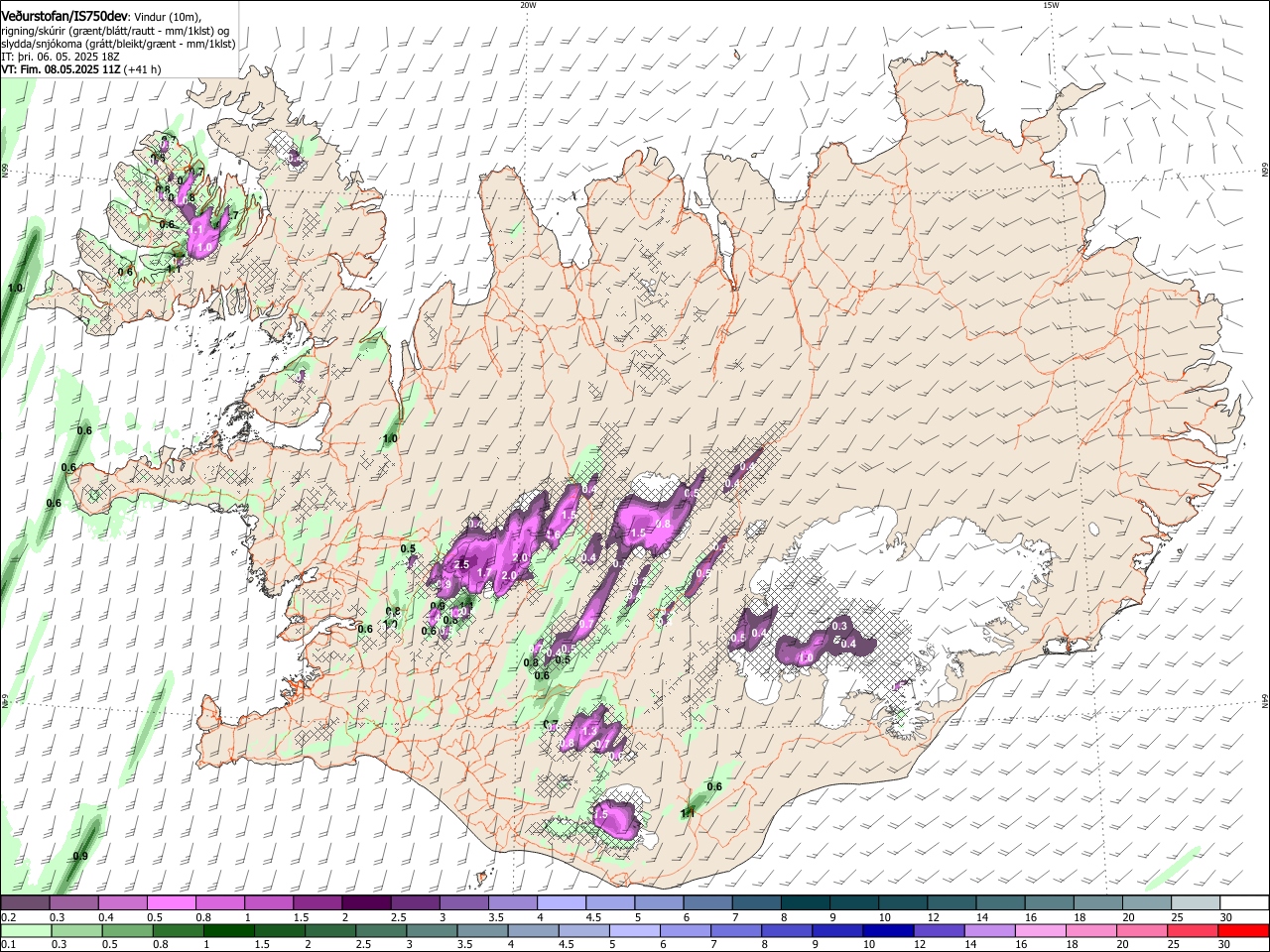Viewport: 1270px width, 952px height.
Task: Click the 'VT: Fim. 08.05.2025 11Z' valid time
Action: tap(61, 69)
